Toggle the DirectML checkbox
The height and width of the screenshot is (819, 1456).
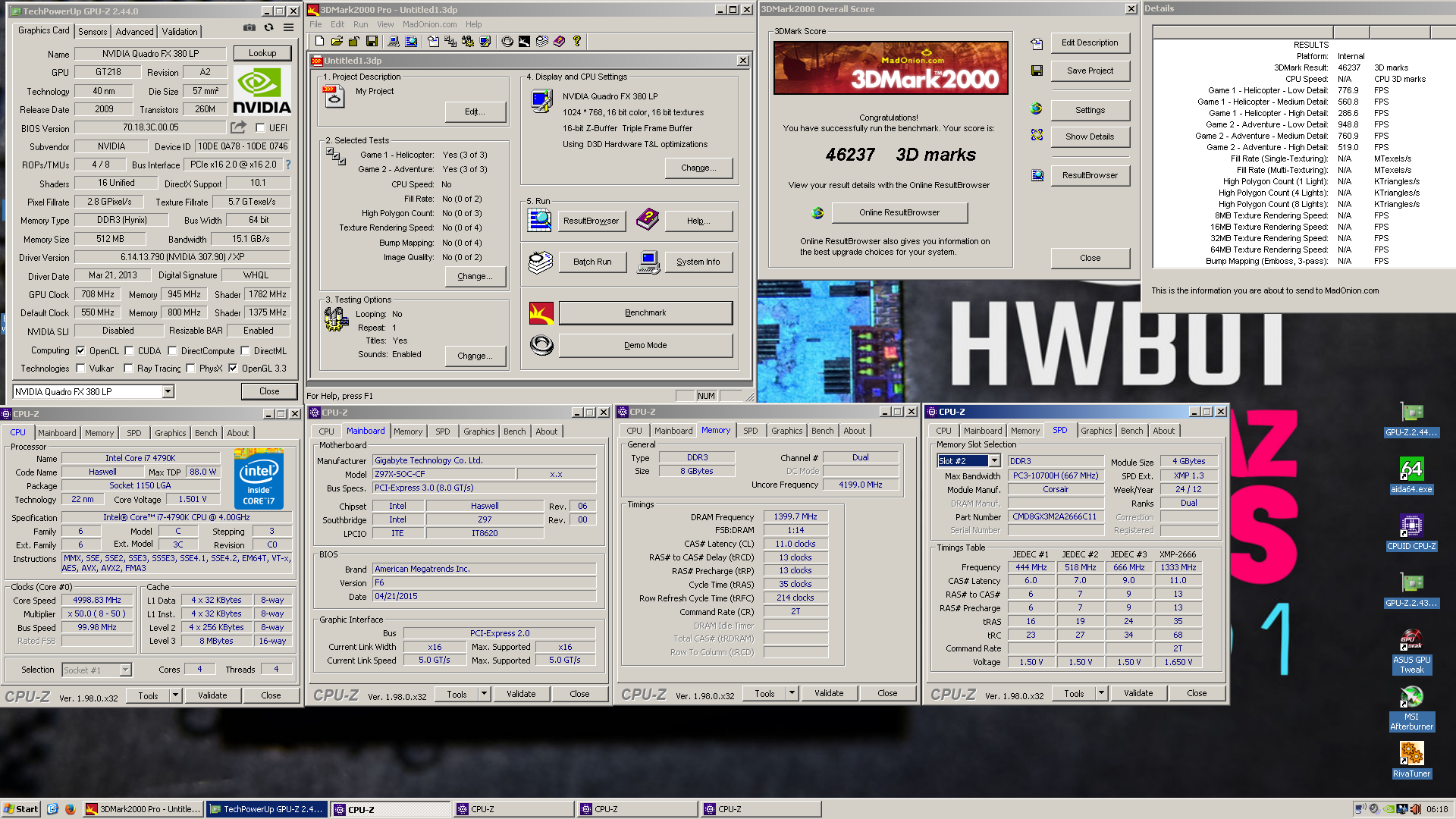pyautogui.click(x=245, y=350)
